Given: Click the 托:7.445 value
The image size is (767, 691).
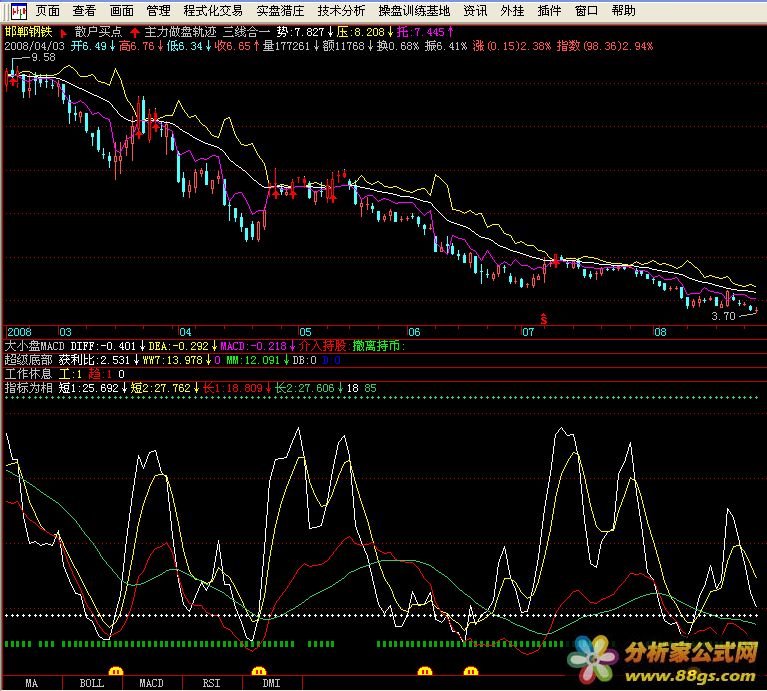Looking at the screenshot, I should pos(425,32).
